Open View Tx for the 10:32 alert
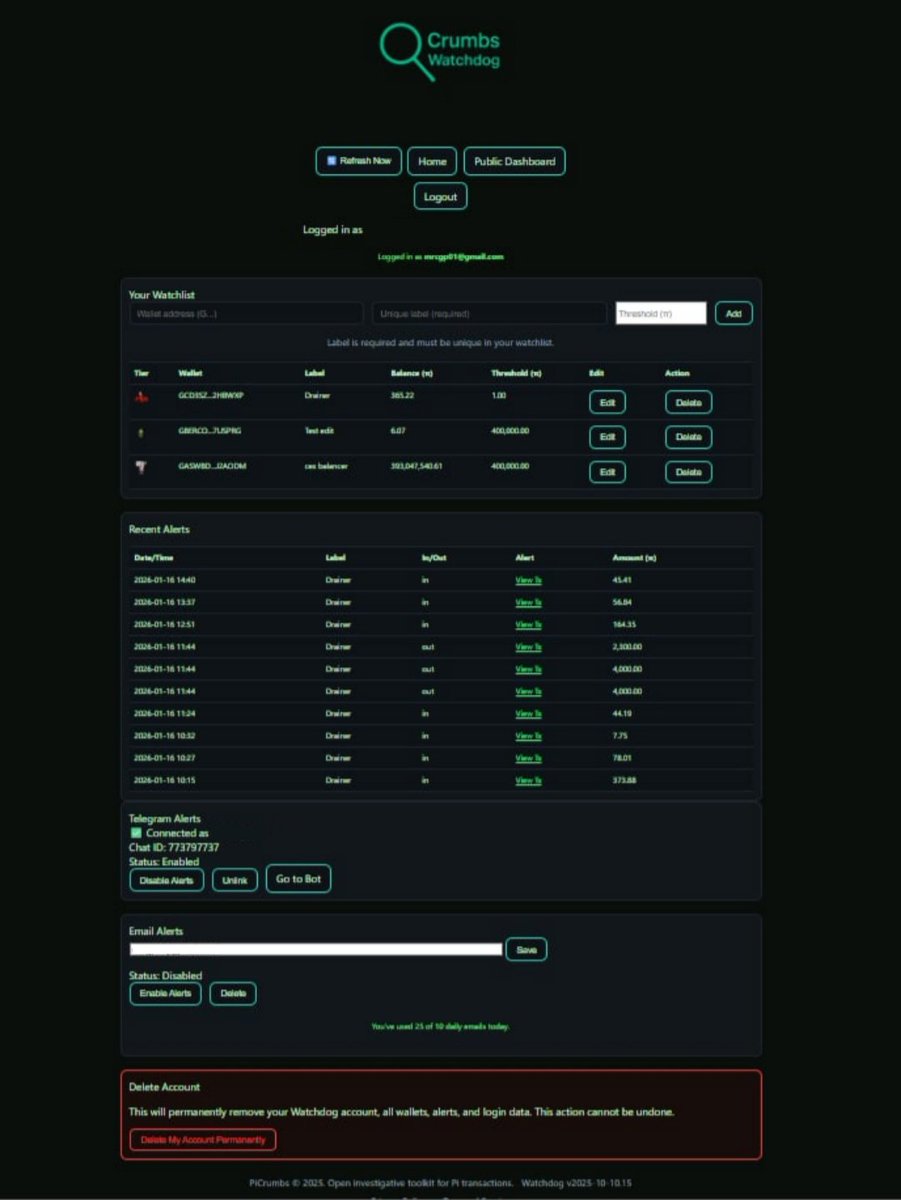Image resolution: width=901 pixels, height=1200 pixels. tap(528, 736)
